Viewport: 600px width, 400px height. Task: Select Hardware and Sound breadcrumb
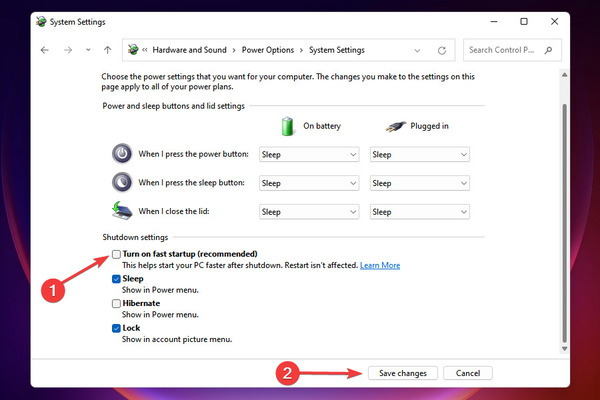189,50
